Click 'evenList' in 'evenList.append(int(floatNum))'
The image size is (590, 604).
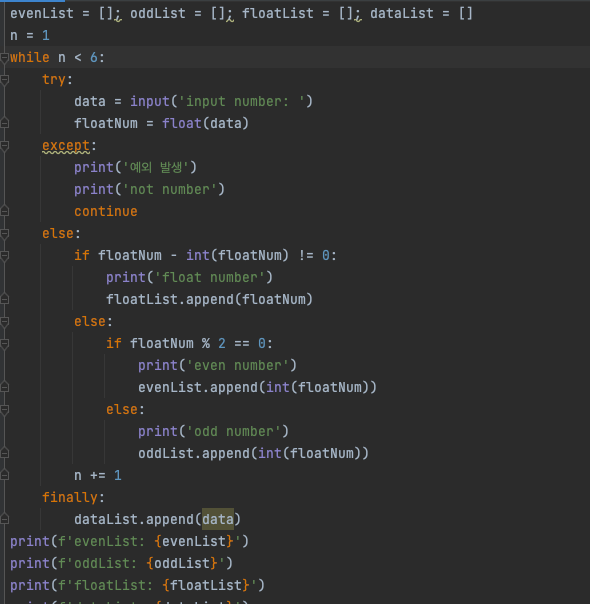170,388
